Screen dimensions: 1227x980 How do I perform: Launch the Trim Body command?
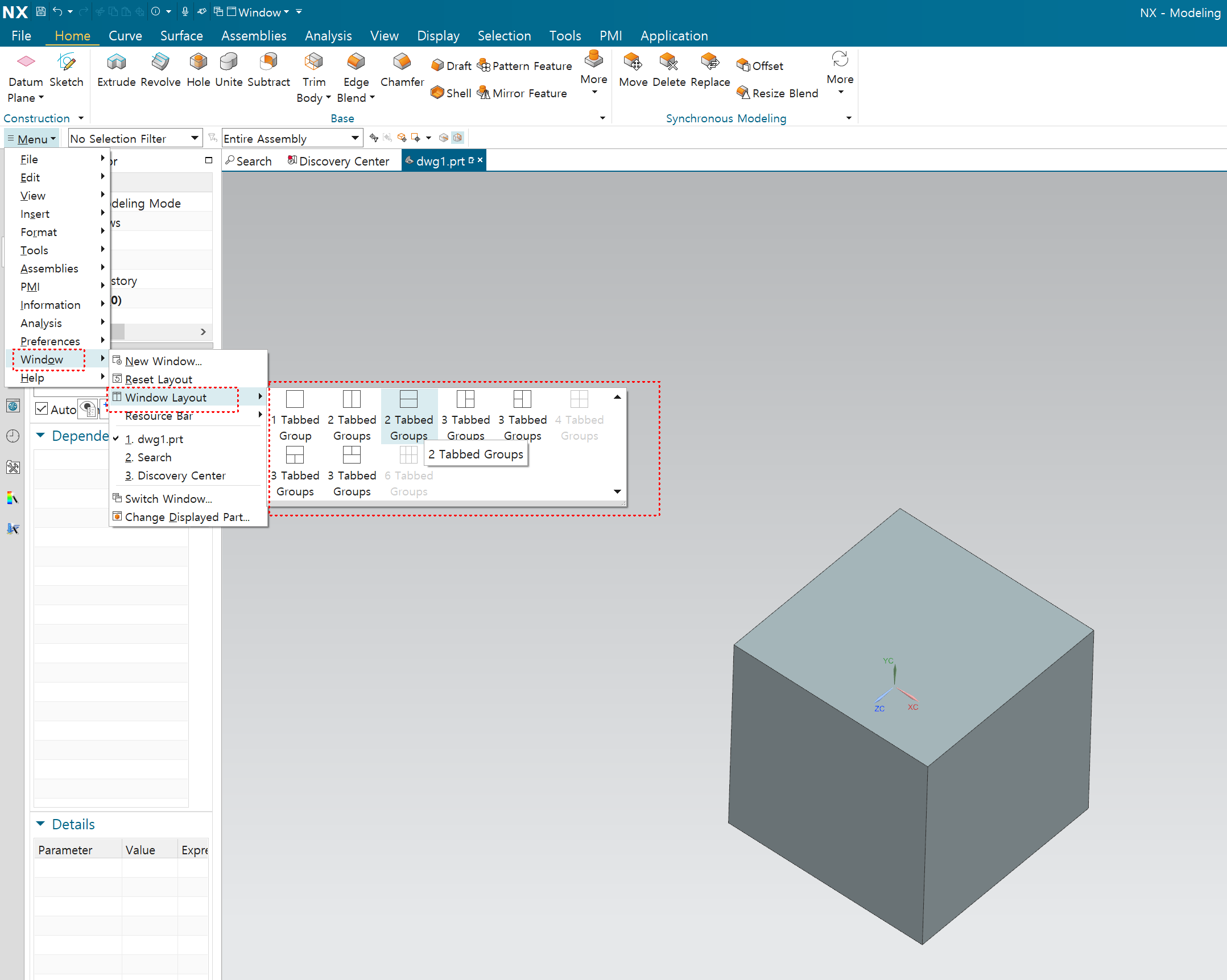[313, 78]
